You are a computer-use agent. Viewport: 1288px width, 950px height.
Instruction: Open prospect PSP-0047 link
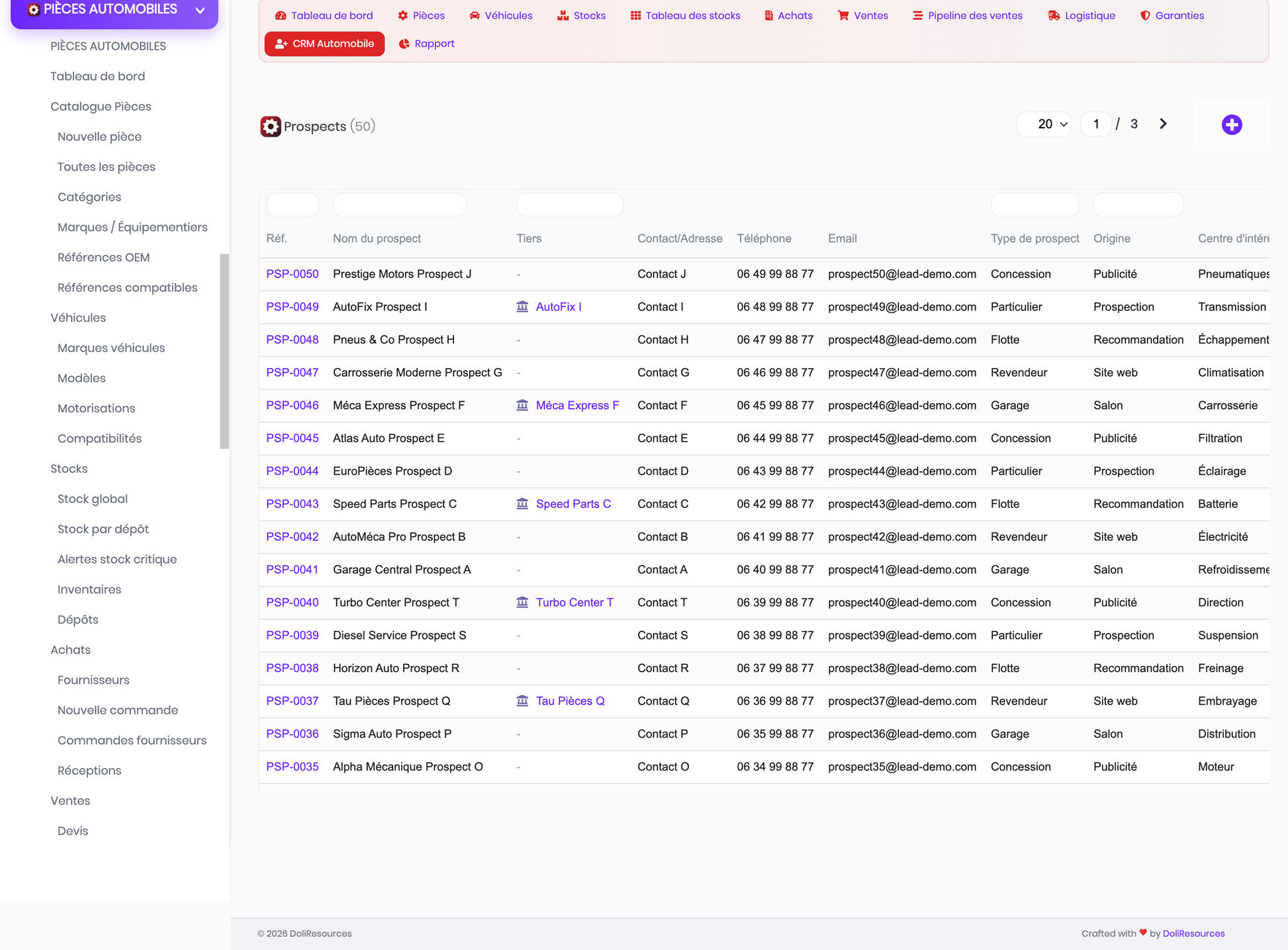(x=293, y=373)
